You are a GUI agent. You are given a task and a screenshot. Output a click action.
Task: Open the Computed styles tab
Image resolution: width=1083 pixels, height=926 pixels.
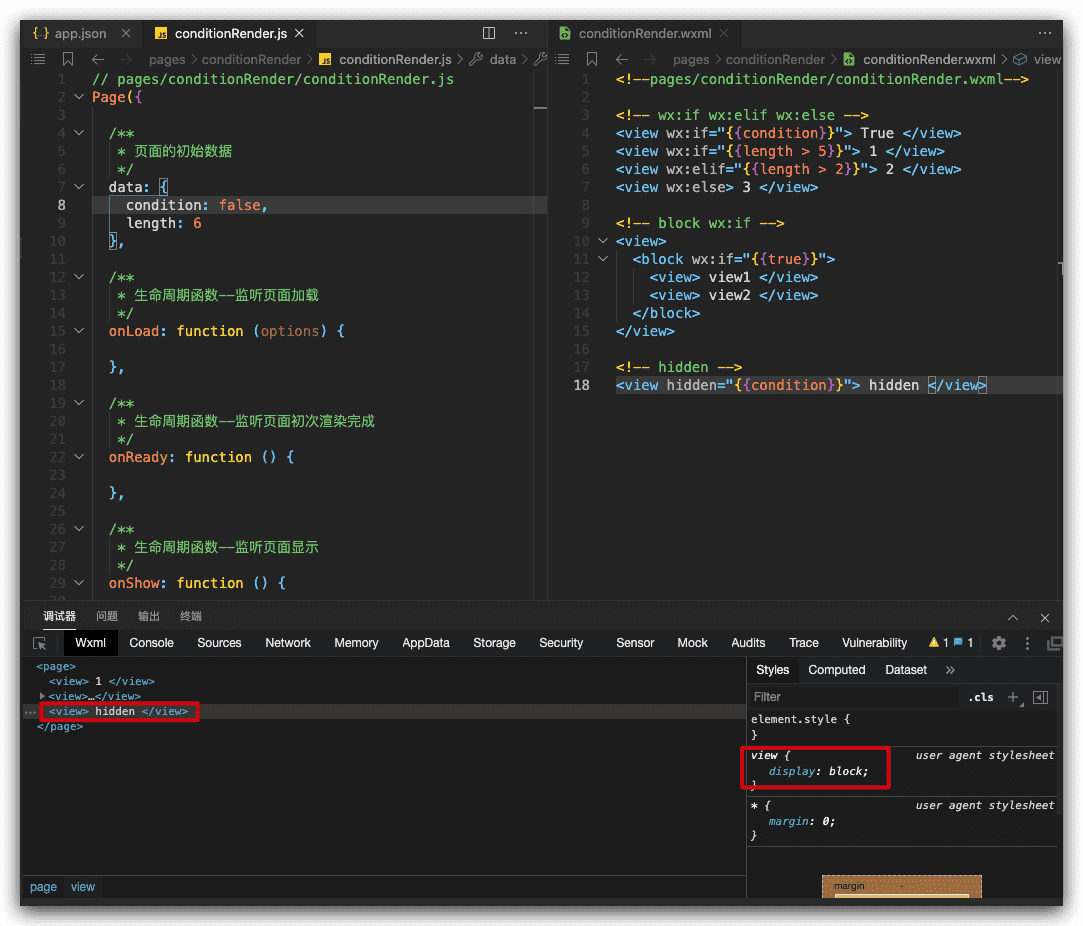coord(836,670)
